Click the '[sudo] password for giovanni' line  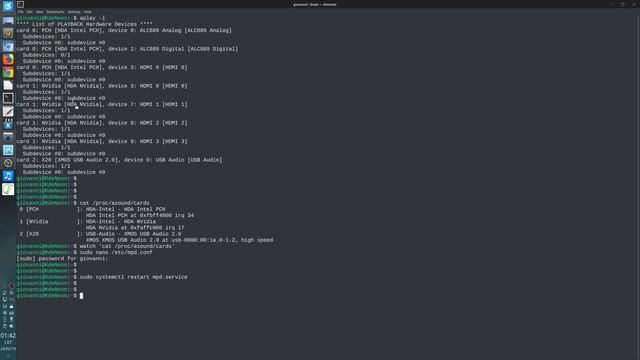[62, 258]
